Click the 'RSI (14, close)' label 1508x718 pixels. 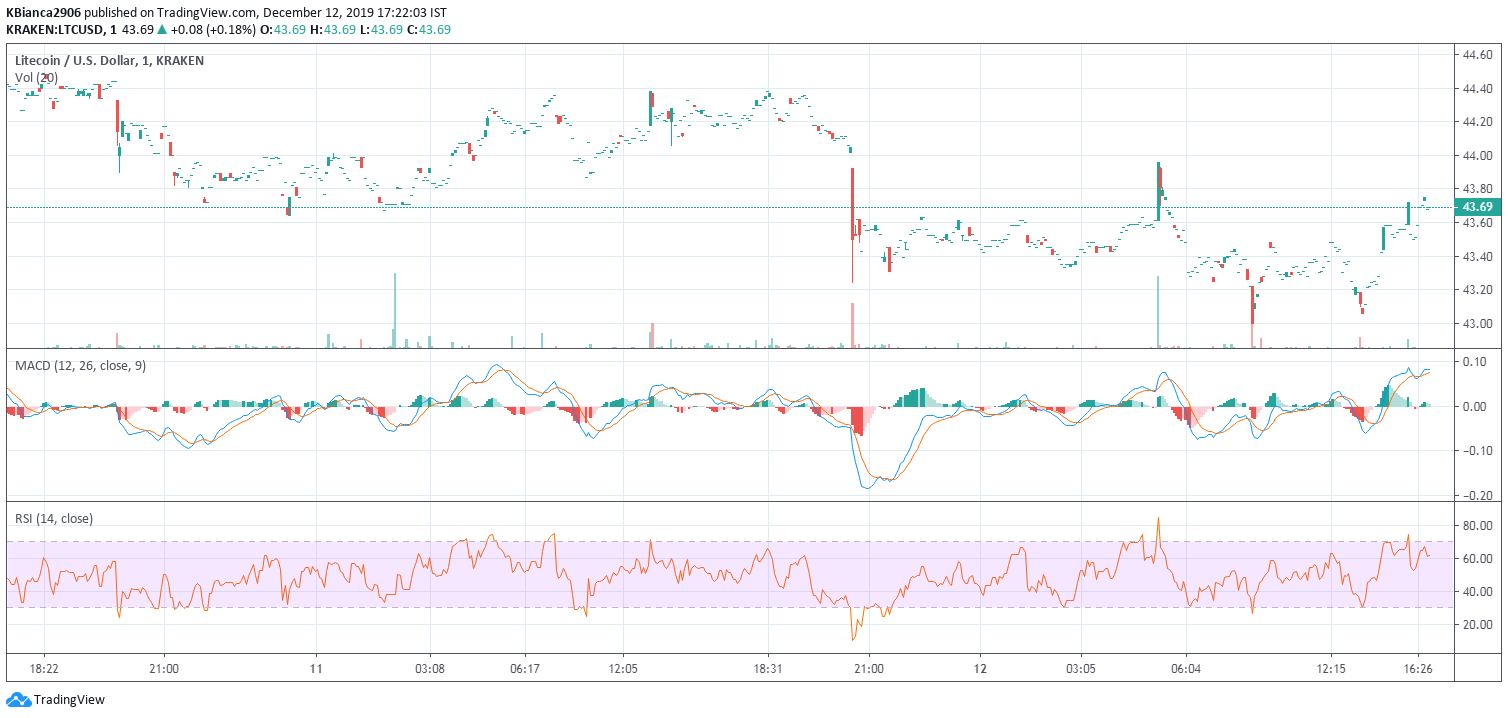pos(54,519)
